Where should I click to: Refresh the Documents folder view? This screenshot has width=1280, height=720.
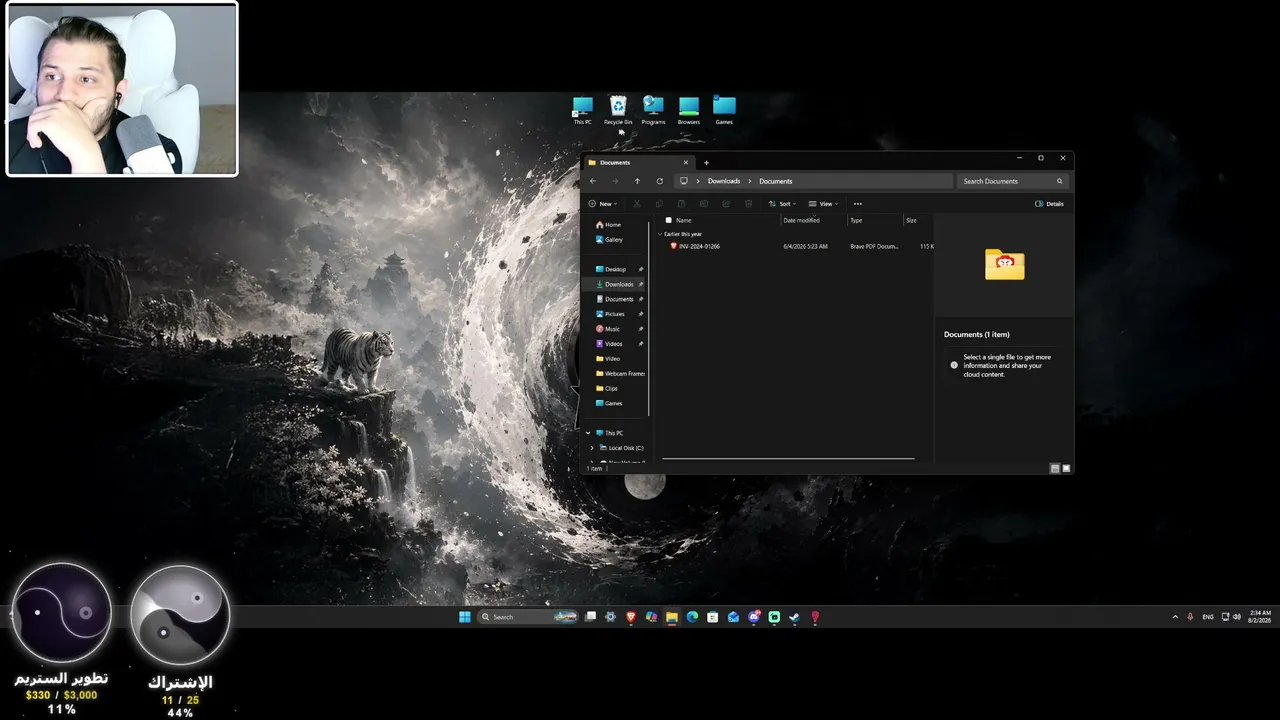(660, 181)
